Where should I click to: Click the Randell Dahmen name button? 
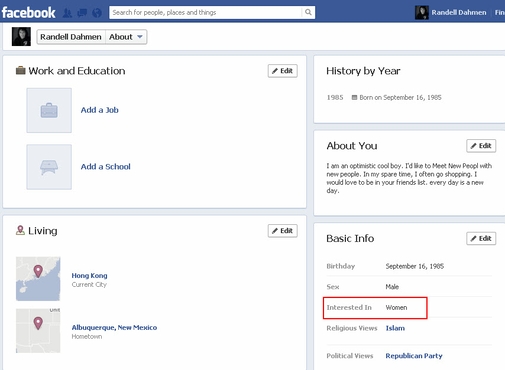click(x=71, y=37)
